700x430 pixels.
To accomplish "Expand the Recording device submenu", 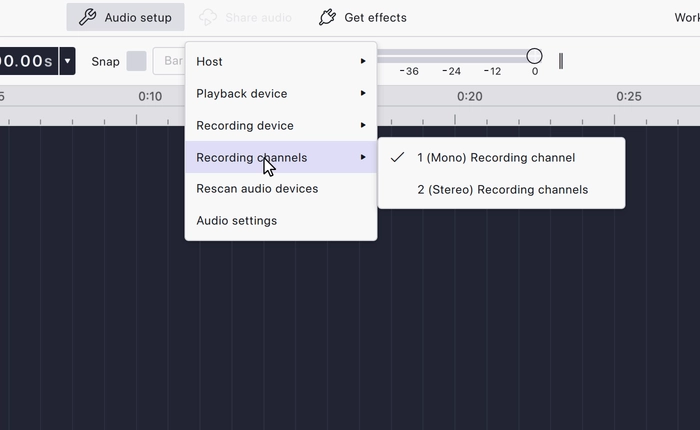I will 281,125.
